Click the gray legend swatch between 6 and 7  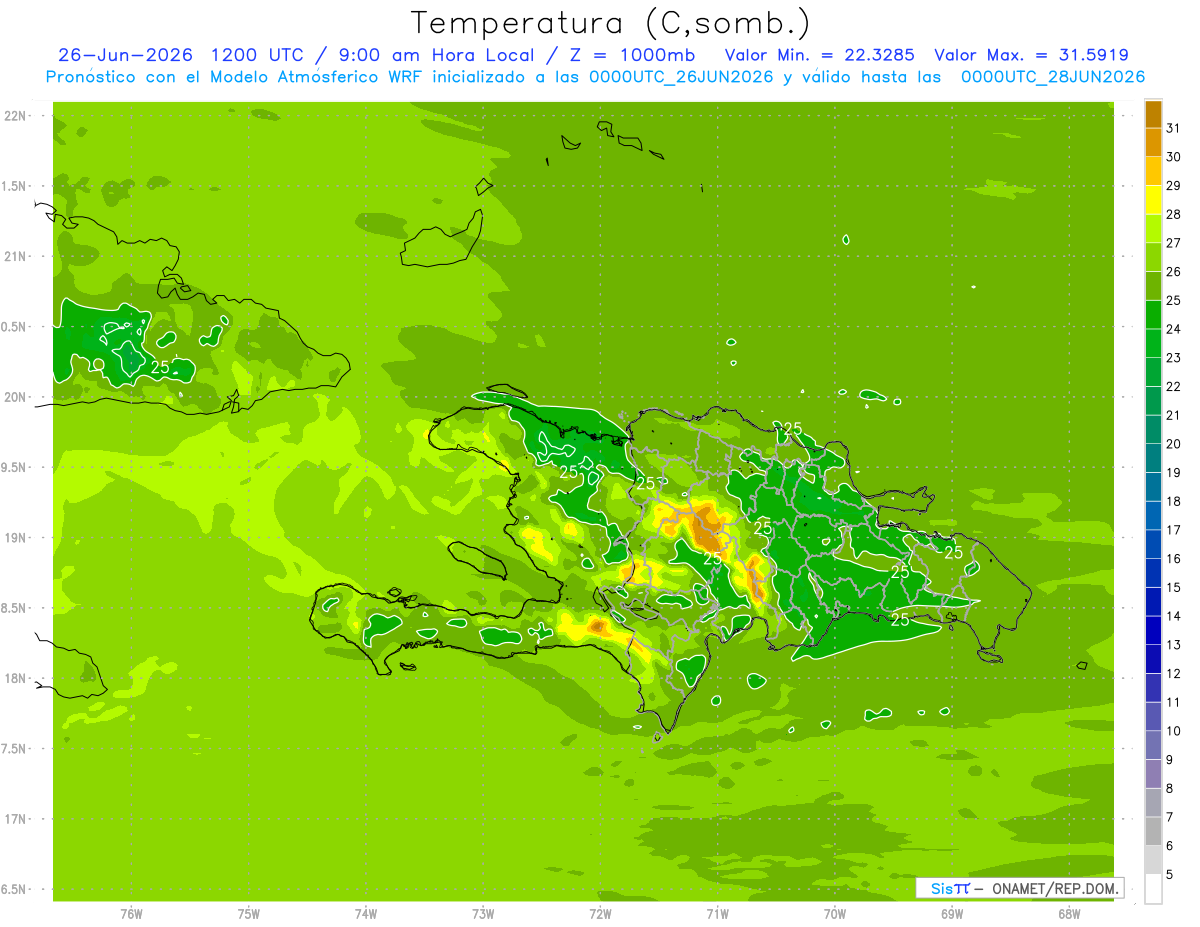[1153, 831]
